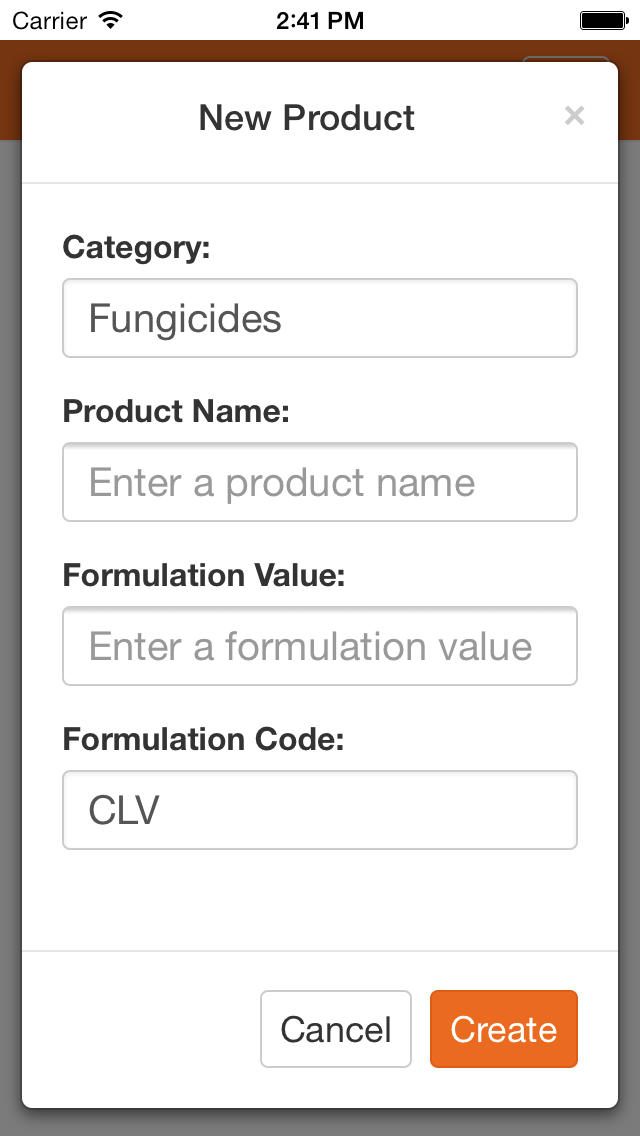Tap the Carrier text in status bar
The width and height of the screenshot is (640, 1136).
click(x=50, y=20)
